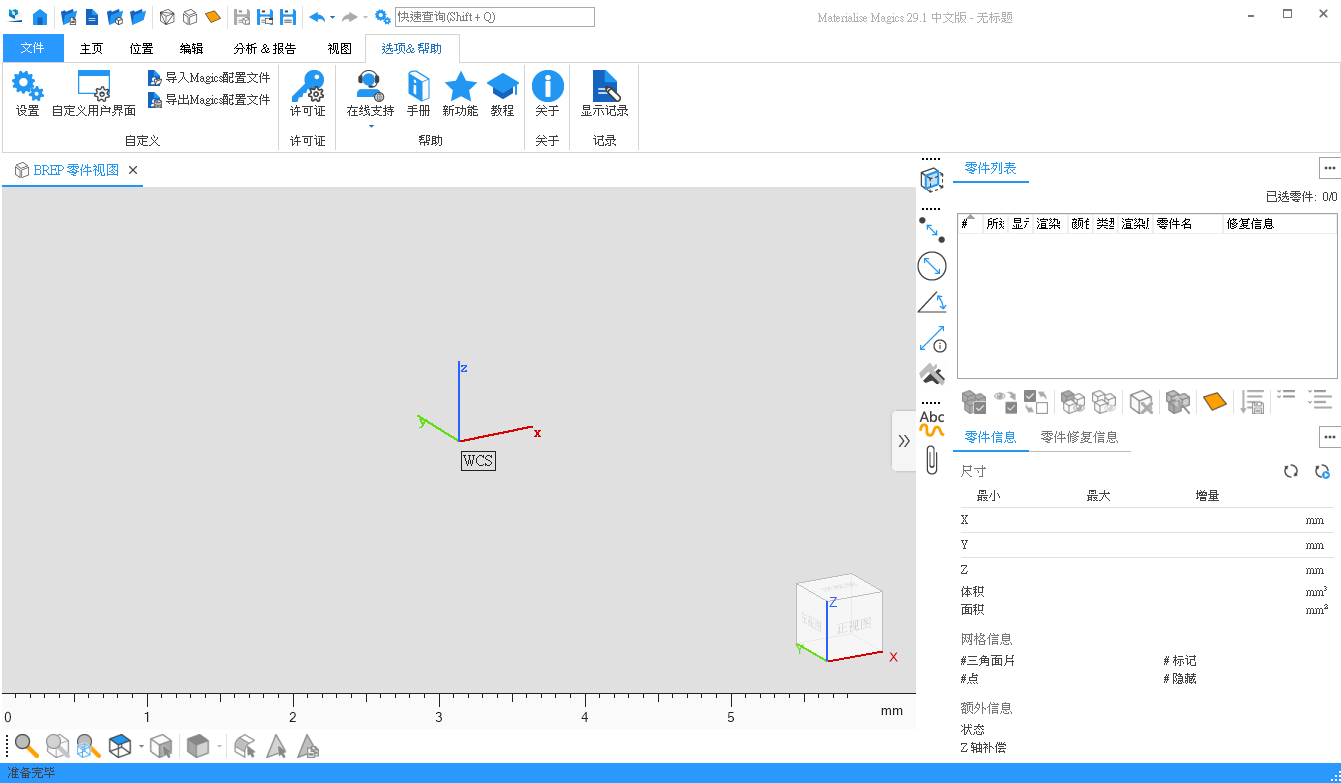Sort the part list by the # column

[x=969, y=224]
